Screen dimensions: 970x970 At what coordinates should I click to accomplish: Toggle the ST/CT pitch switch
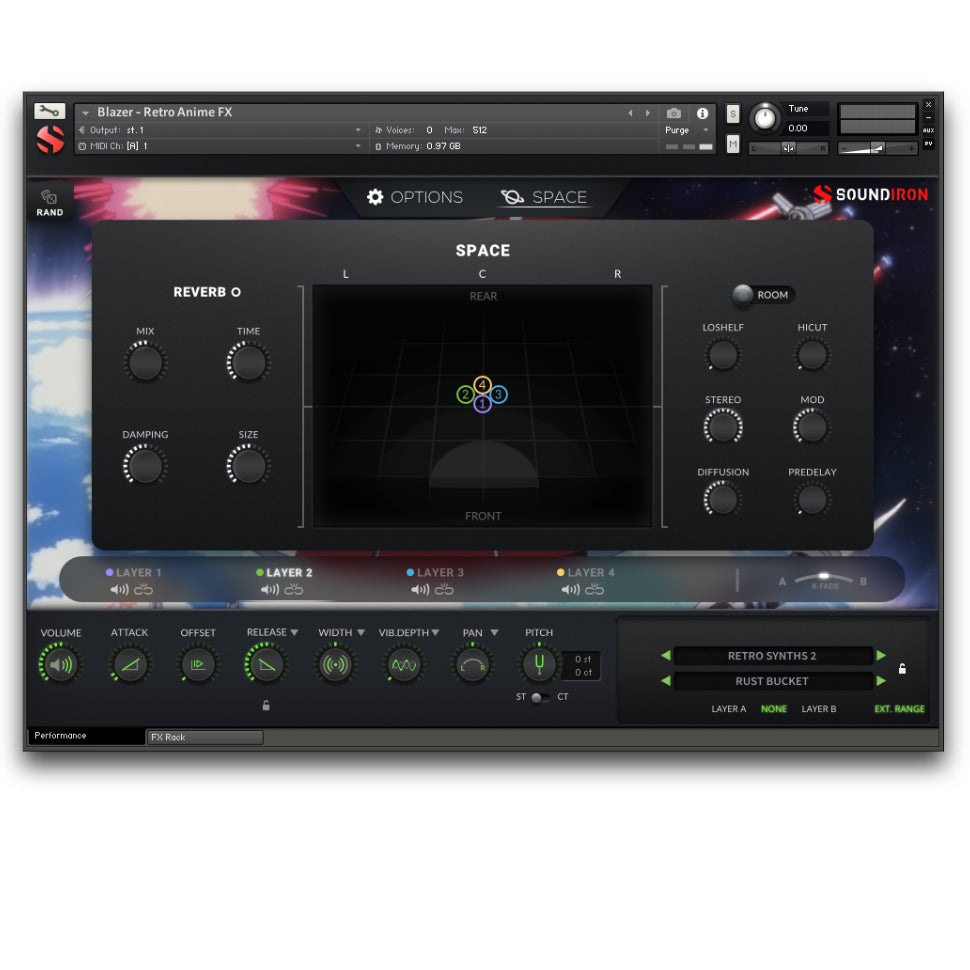539,697
